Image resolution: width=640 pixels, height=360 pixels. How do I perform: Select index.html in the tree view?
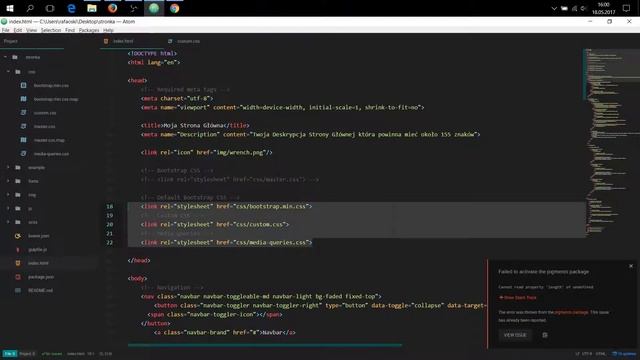(38, 263)
